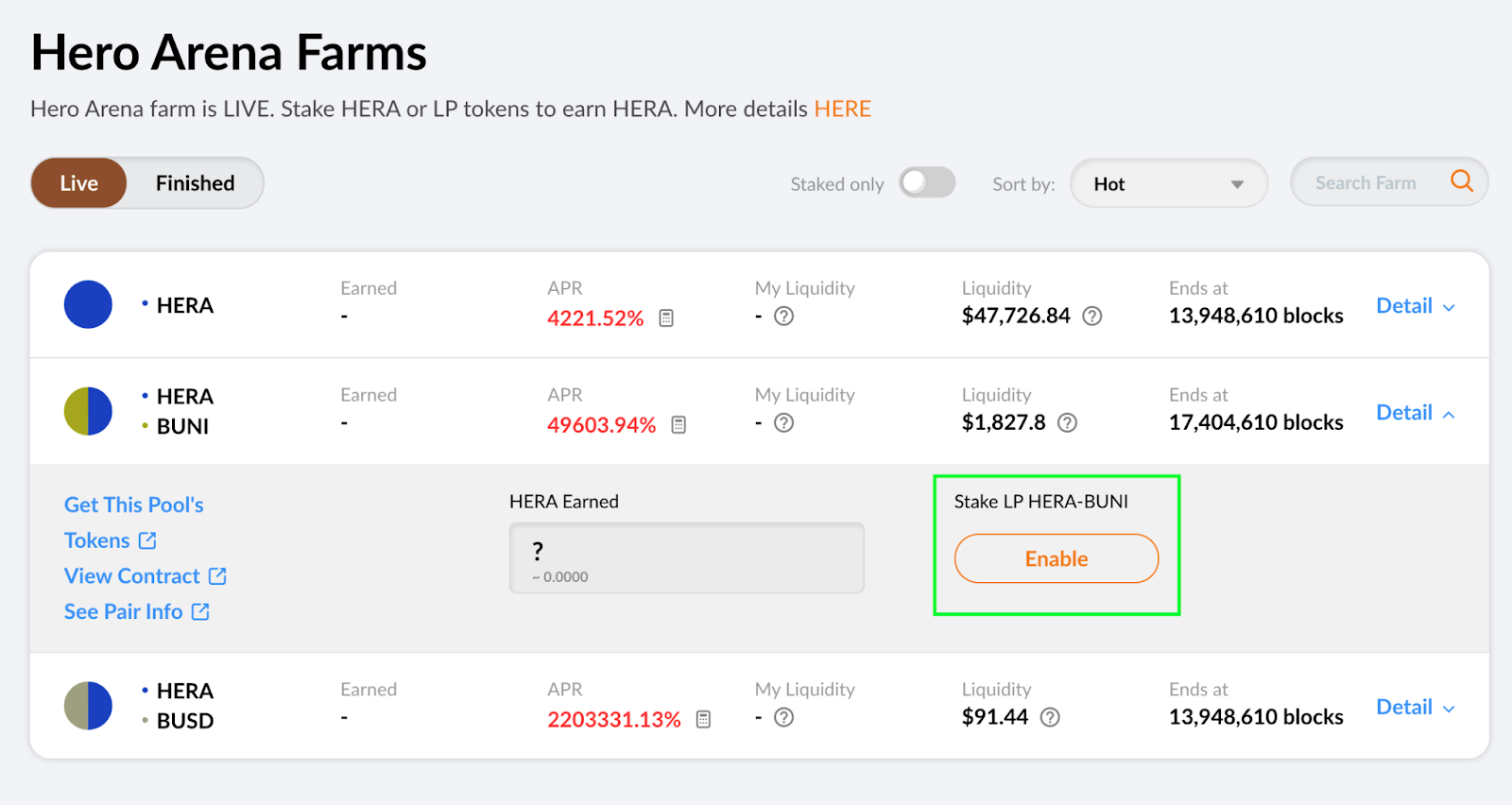The image size is (1512, 805).
Task: Open the Sort by Hot dropdown
Action: pyautogui.click(x=1168, y=183)
